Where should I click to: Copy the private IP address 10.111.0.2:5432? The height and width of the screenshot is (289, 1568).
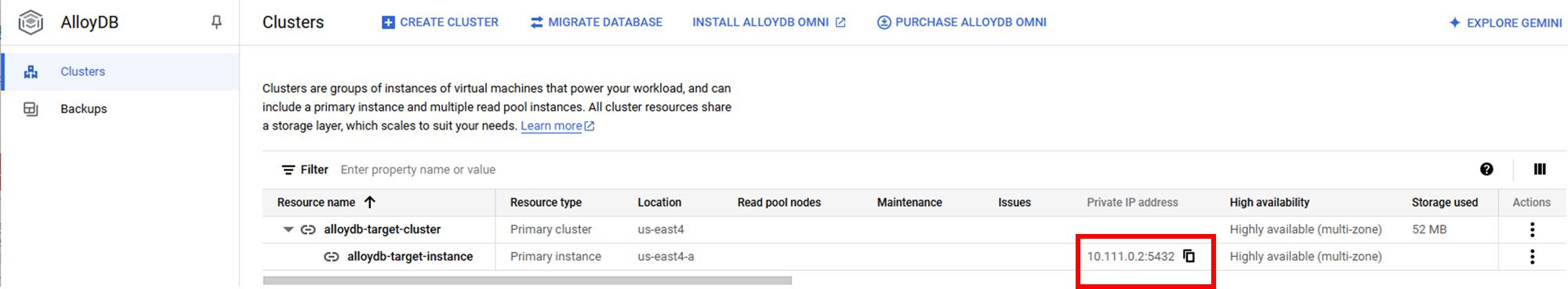[1189, 256]
